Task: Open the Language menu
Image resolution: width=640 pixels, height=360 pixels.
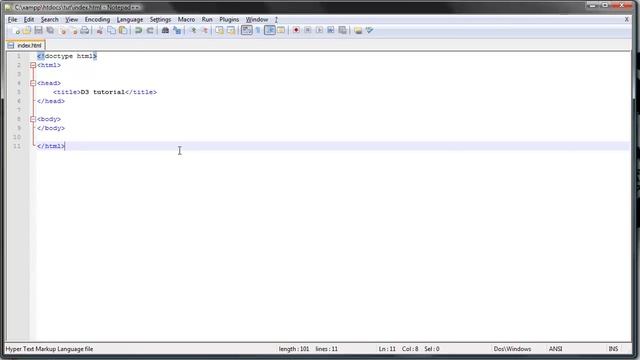Action: (x=130, y=20)
